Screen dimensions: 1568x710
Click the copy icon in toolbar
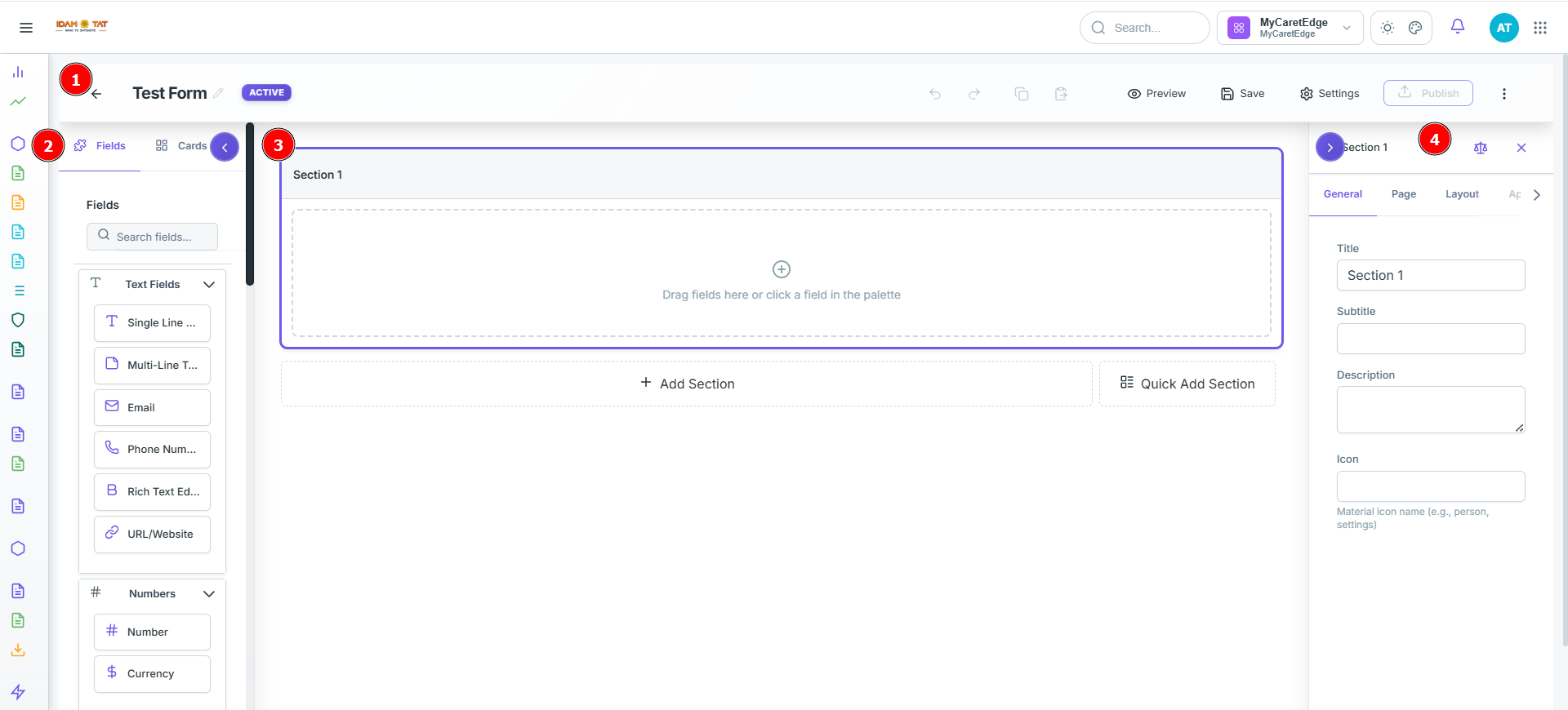[x=1022, y=94]
